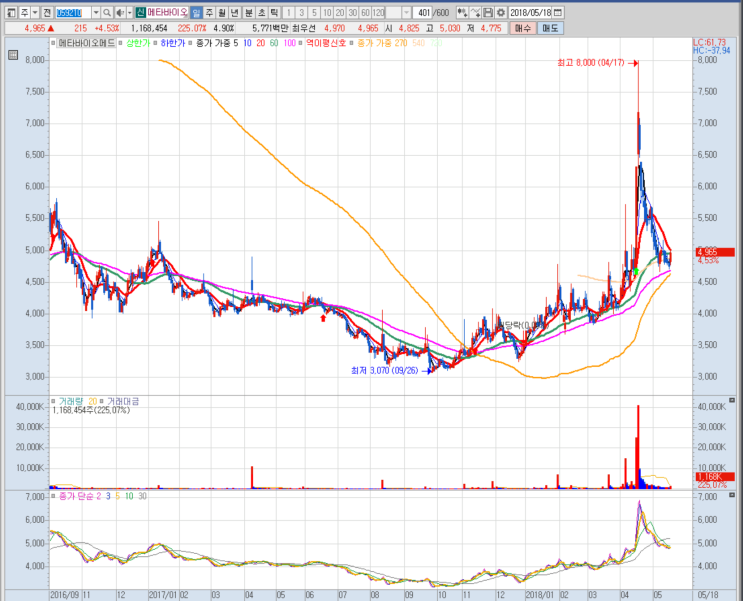Open the custom interval dropdown arrow

pyautogui.click(x=407, y=13)
